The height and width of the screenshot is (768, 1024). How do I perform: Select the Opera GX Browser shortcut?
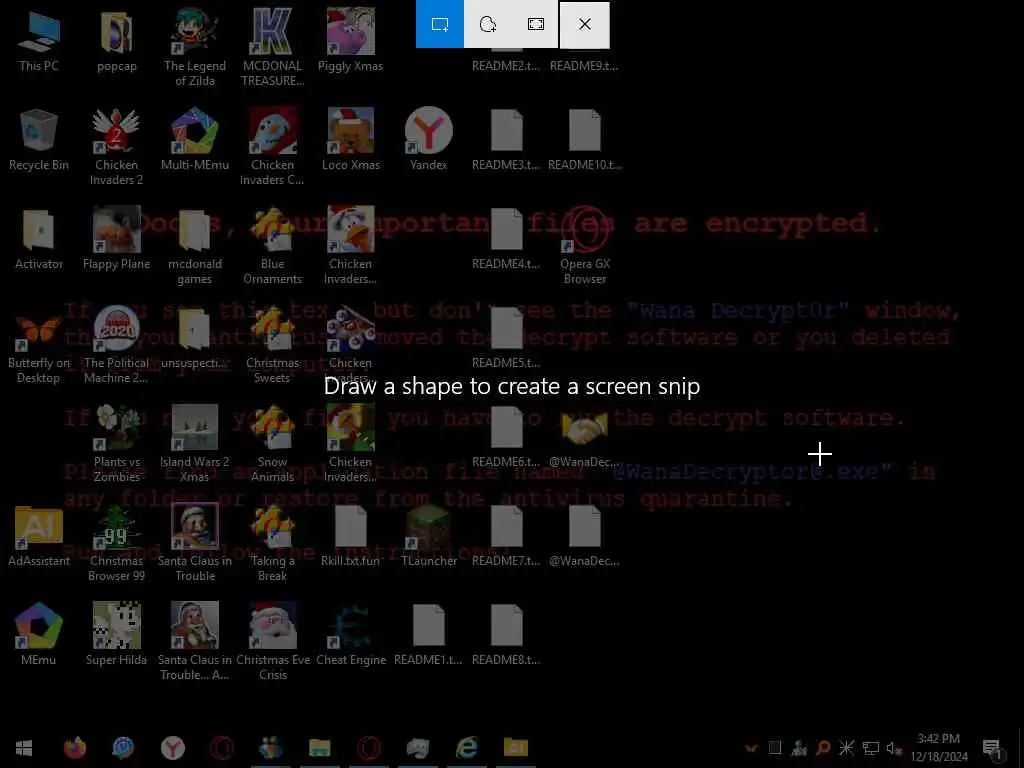coord(584,246)
